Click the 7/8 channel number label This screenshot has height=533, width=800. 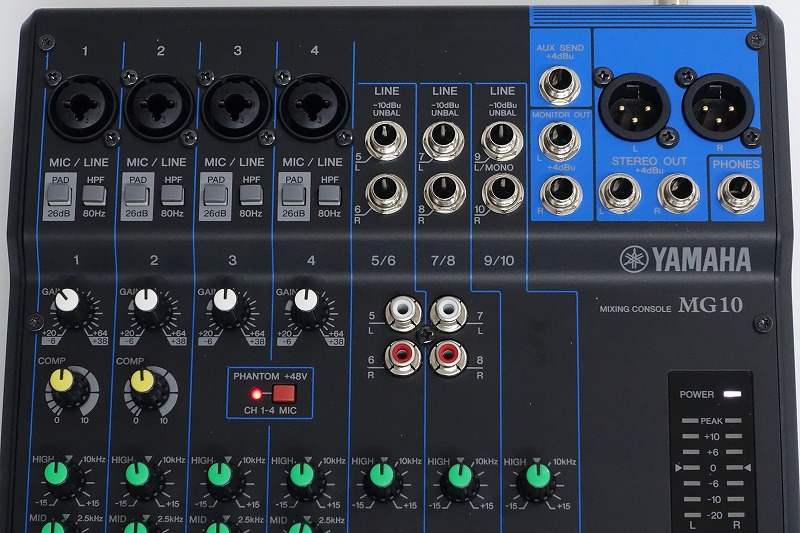click(x=442, y=261)
